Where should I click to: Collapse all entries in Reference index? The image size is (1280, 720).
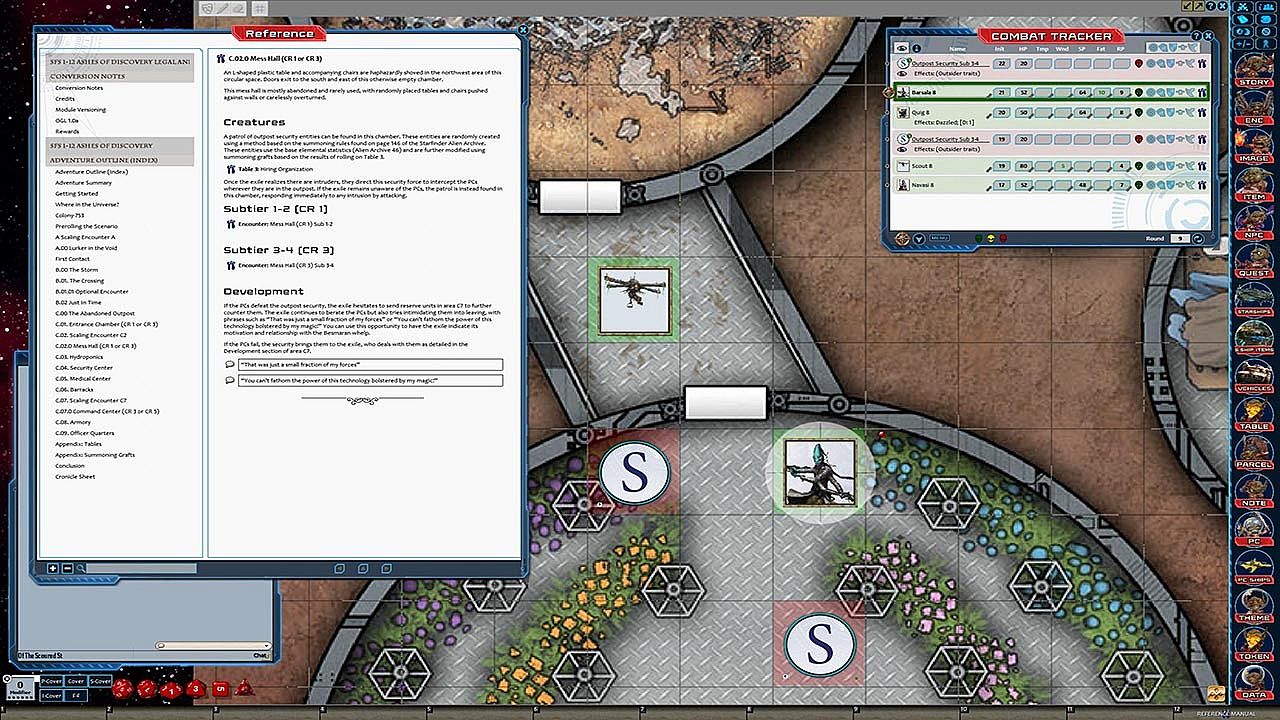coord(67,569)
